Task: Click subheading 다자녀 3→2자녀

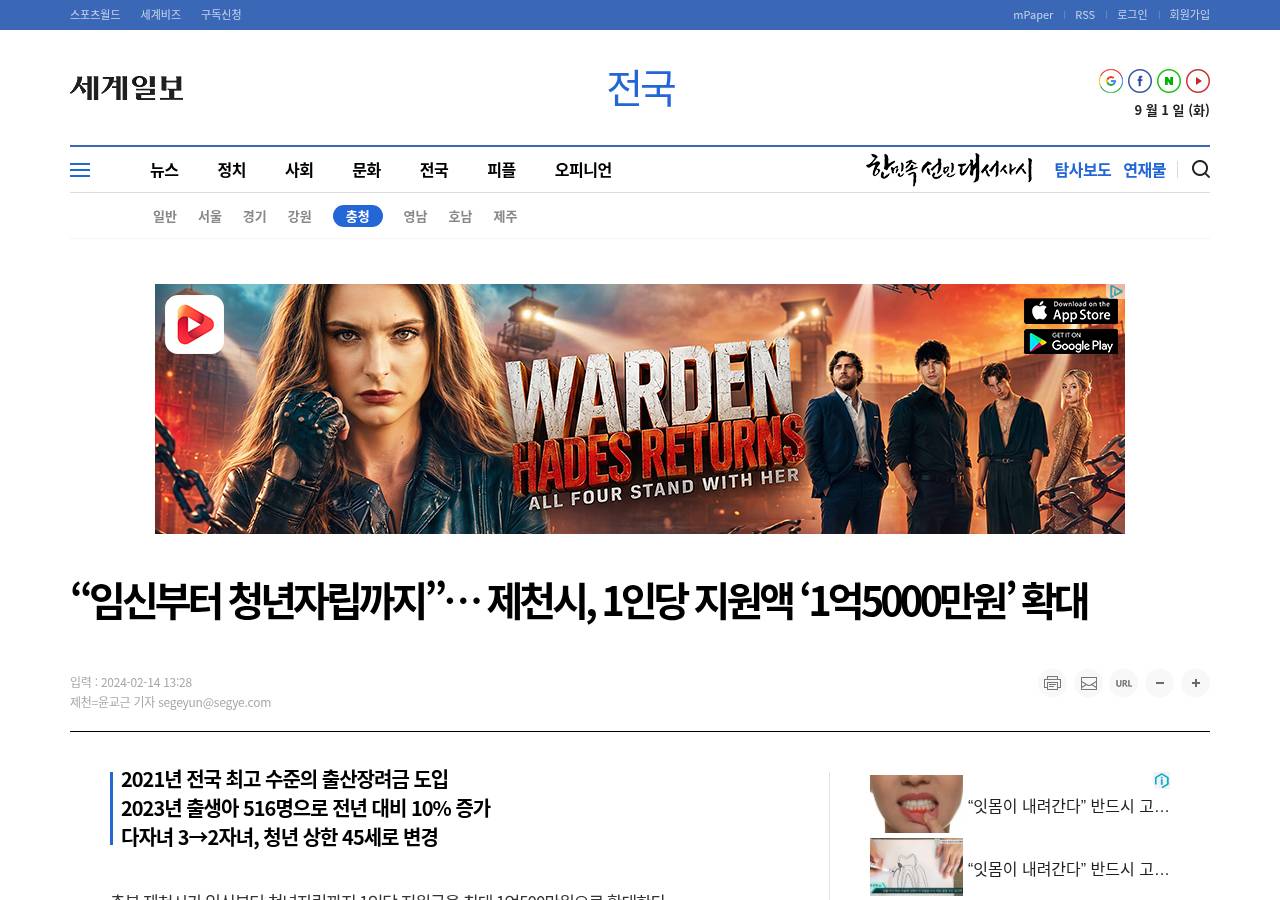Action: coord(280,837)
